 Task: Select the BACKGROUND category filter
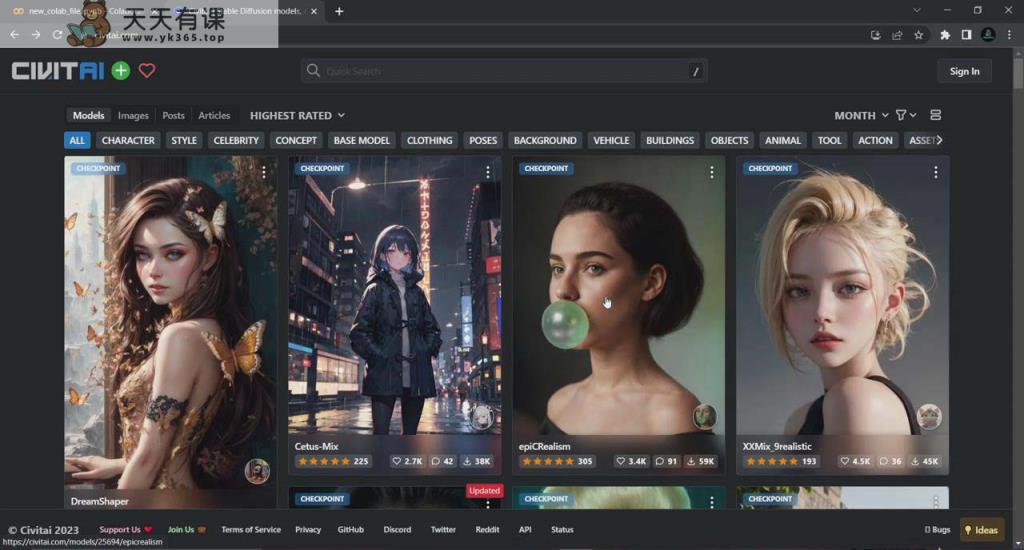(x=545, y=140)
